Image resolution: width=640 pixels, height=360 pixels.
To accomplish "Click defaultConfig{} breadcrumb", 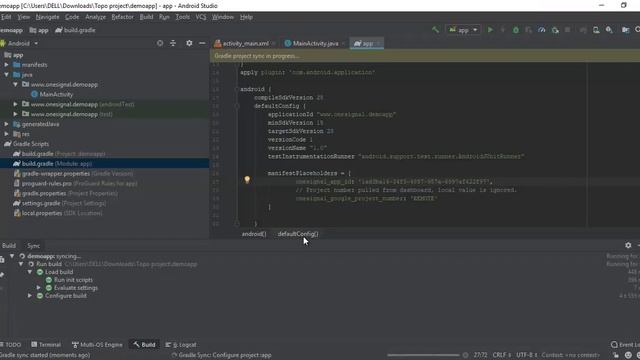I will (298, 234).
